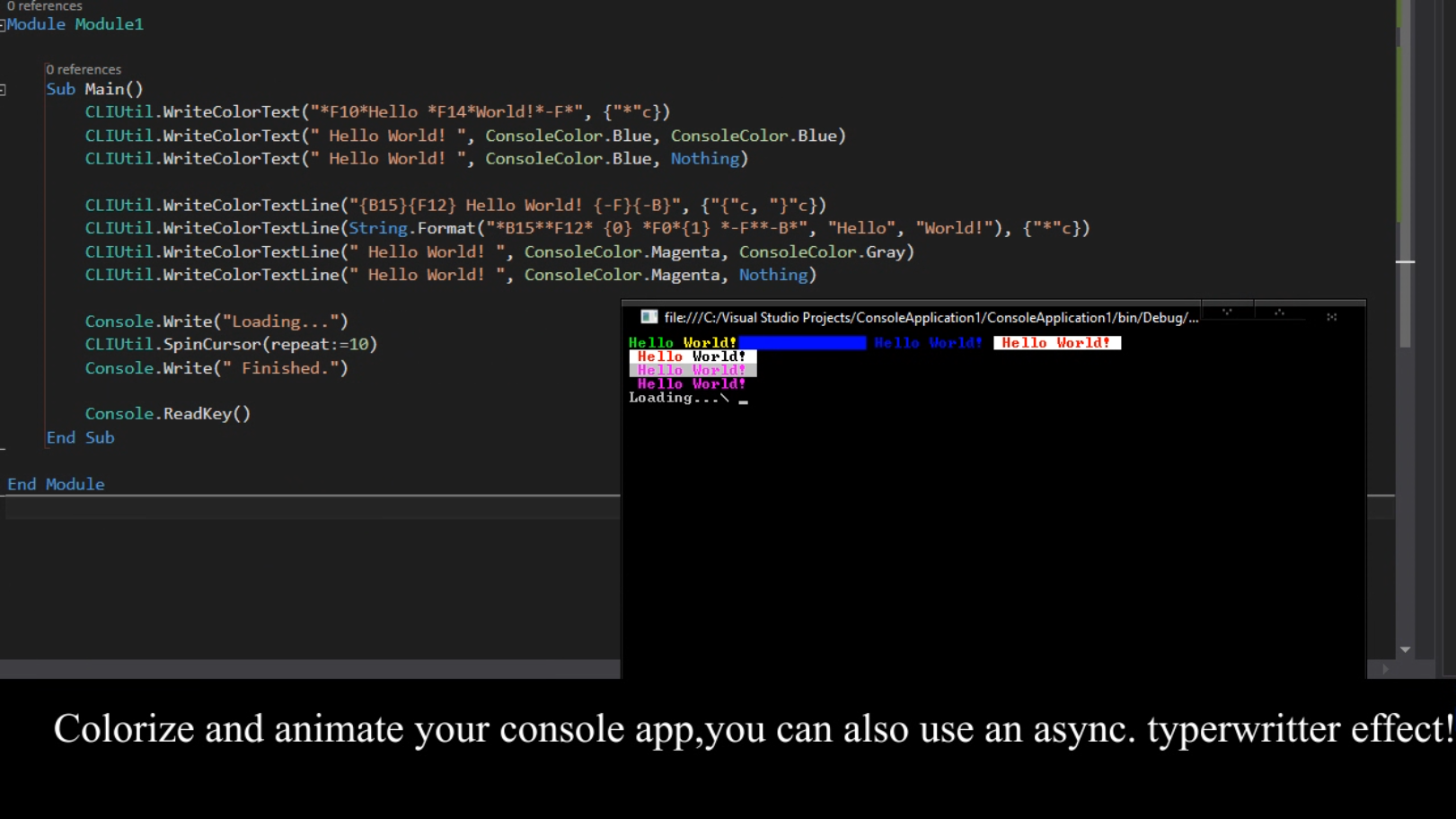
Task: Click the red 'Hello World!' on white background
Action: click(1057, 342)
